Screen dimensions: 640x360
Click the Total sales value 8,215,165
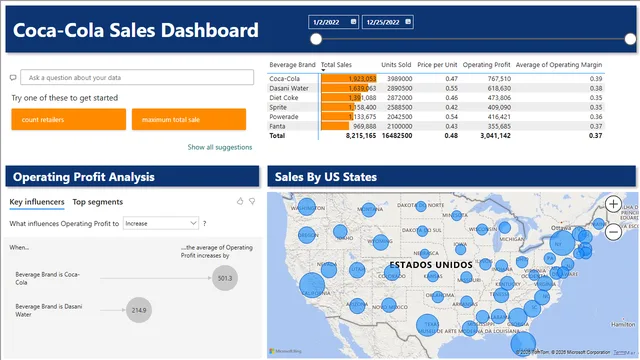(x=361, y=136)
